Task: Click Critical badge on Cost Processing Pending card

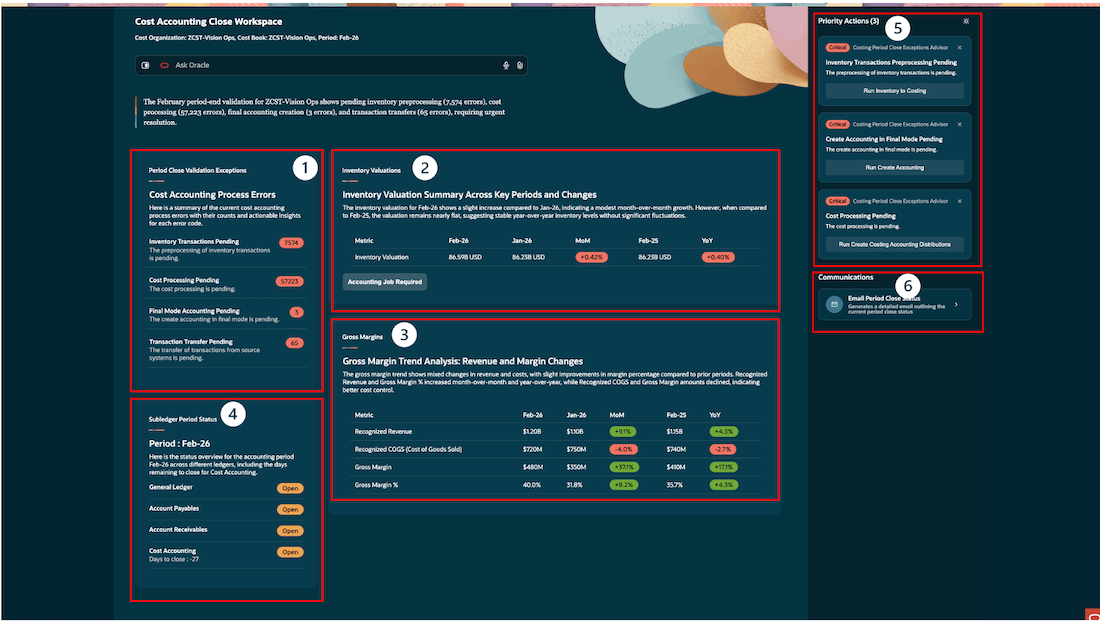Action: [838, 201]
